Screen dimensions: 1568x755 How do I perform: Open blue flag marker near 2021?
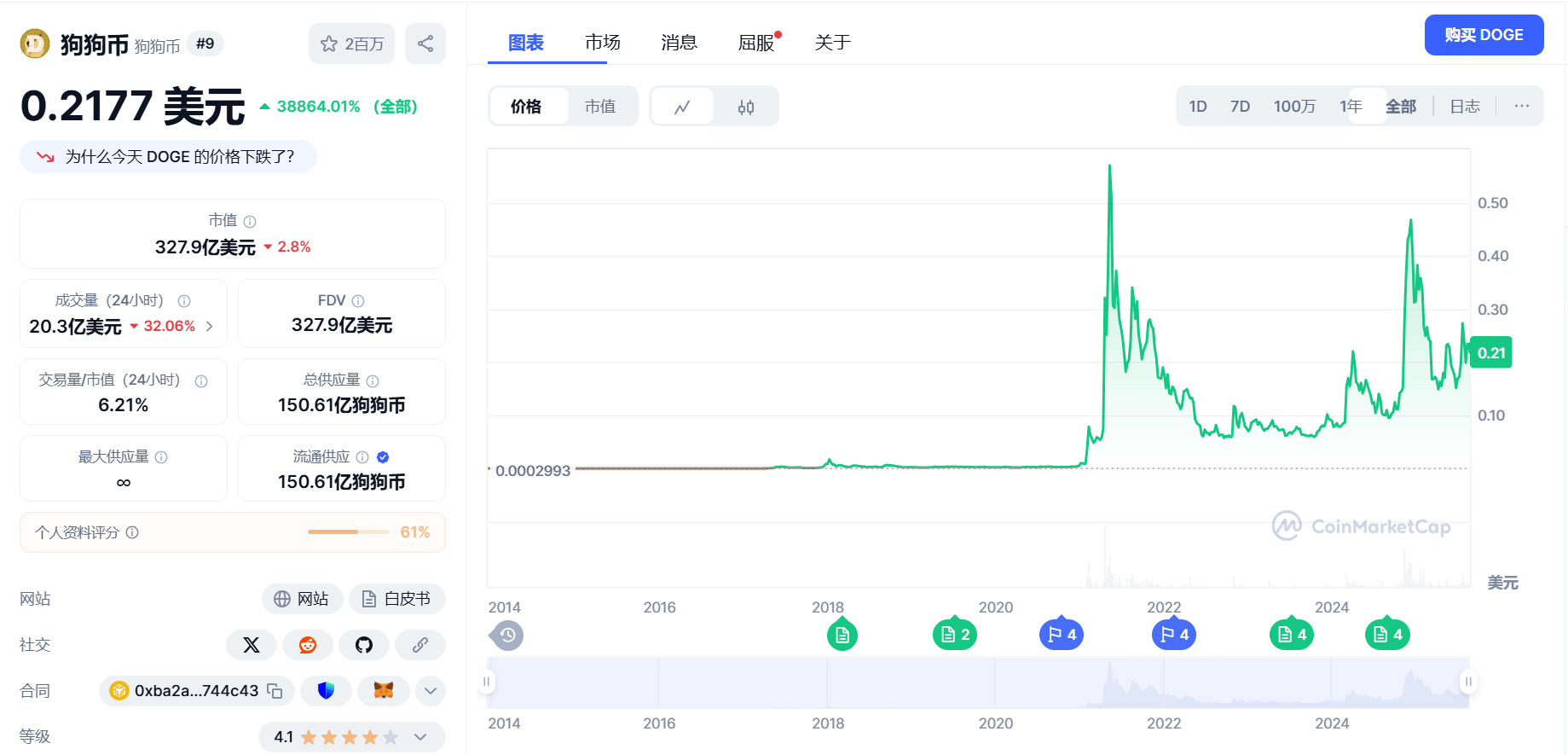coord(1062,635)
